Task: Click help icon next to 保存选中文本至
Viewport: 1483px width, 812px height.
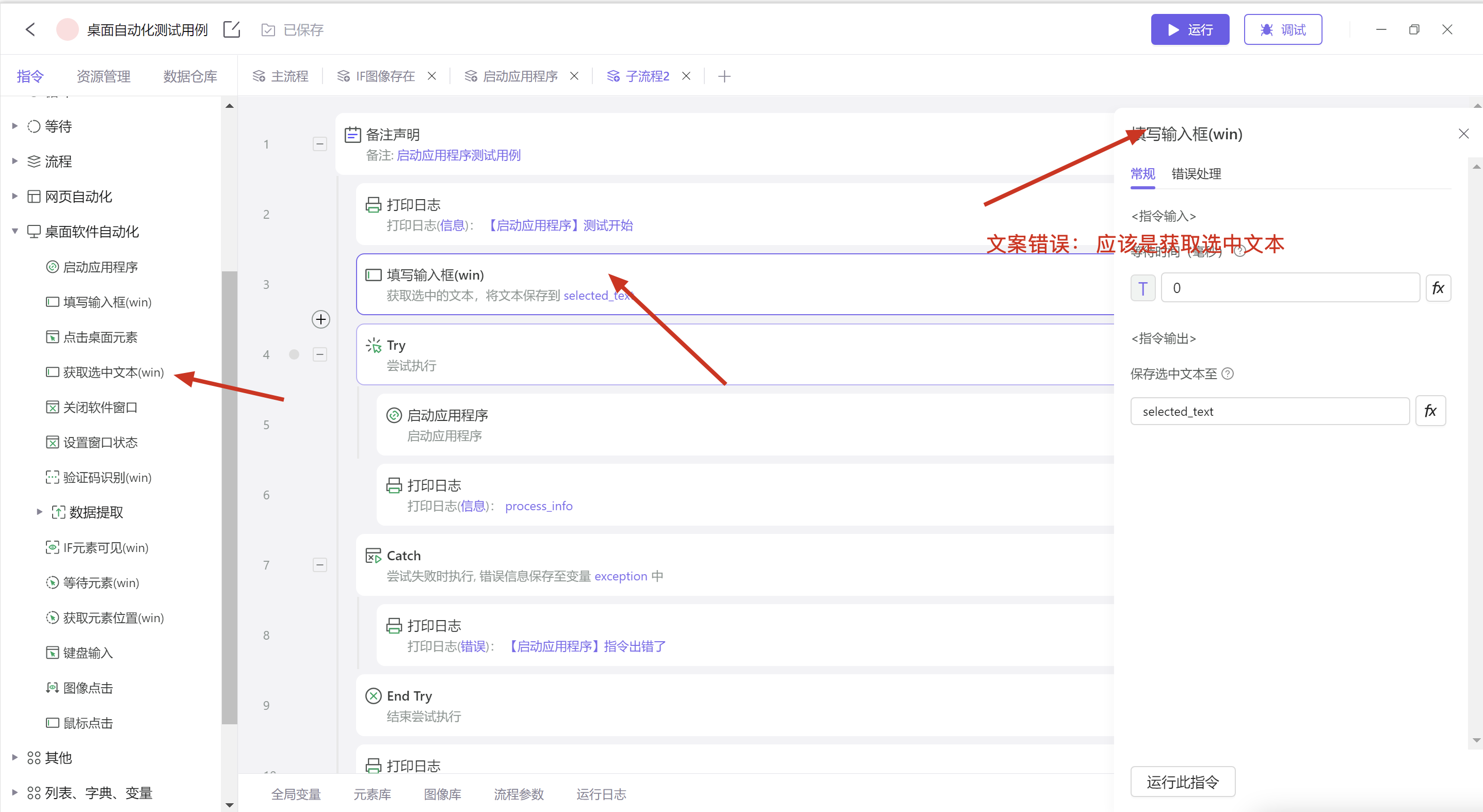Action: click(1228, 373)
